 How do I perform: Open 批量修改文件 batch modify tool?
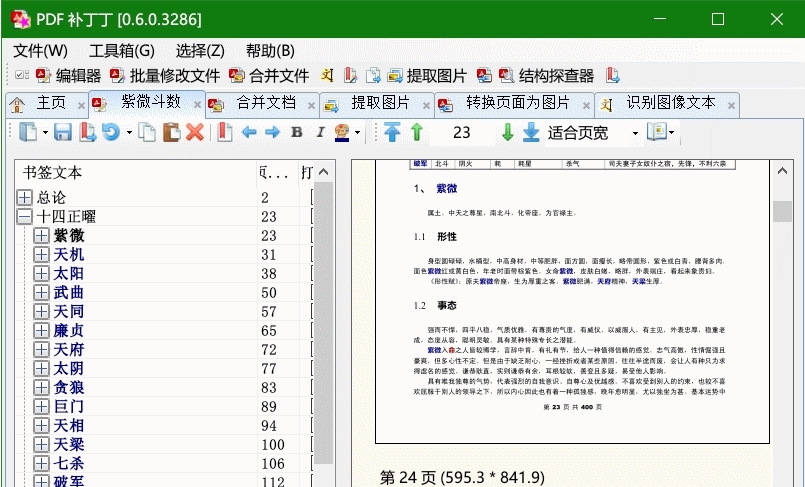[164, 75]
